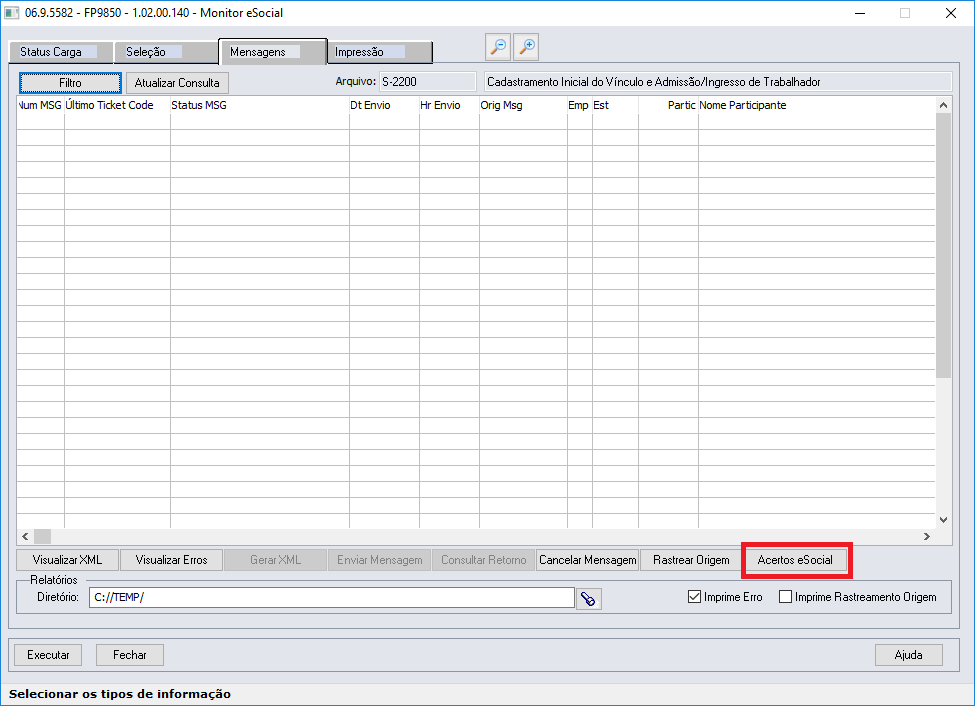This screenshot has height=706, width=975.
Task: Click the Orig Msg column header
Action: [x=524, y=105]
